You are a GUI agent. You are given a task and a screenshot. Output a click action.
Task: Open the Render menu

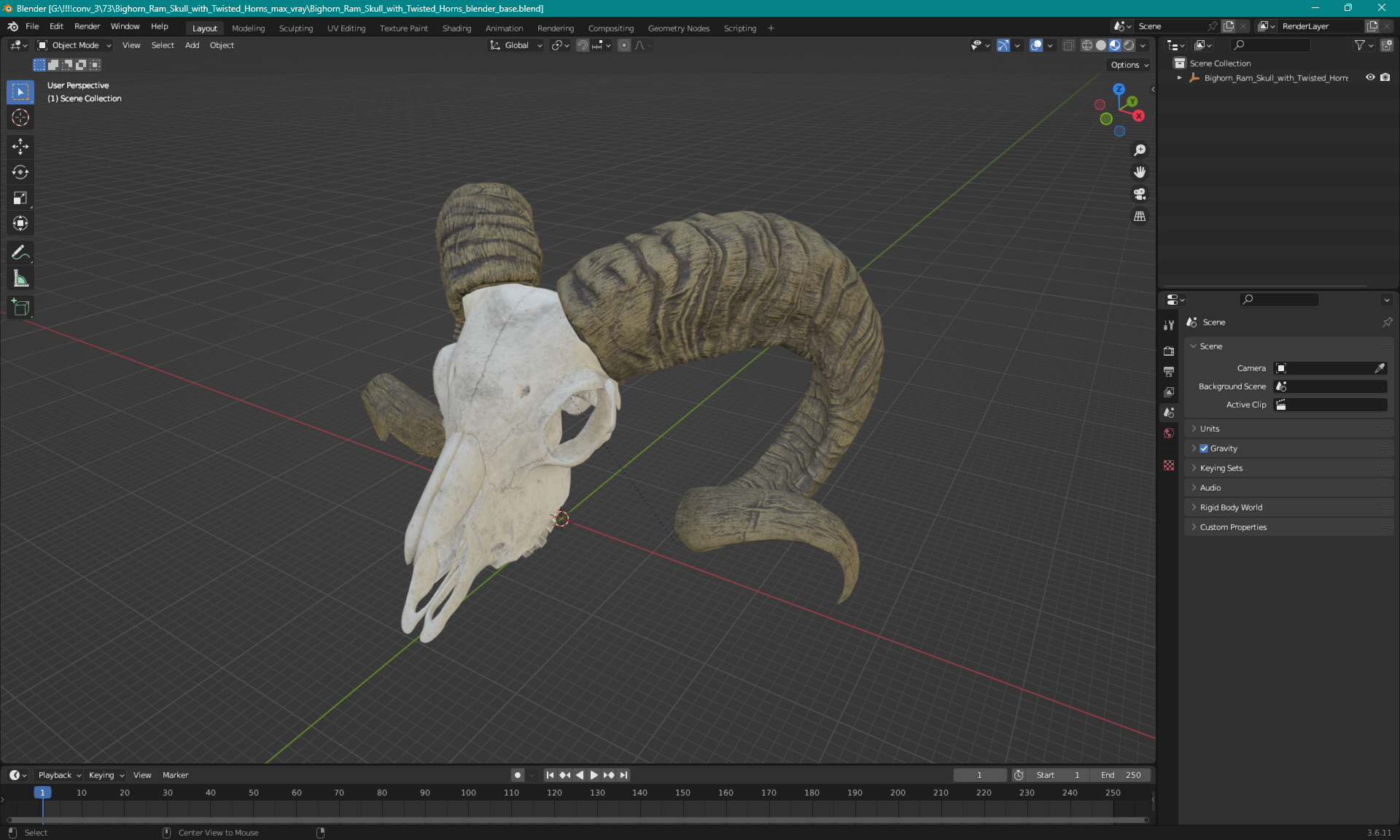[x=87, y=26]
